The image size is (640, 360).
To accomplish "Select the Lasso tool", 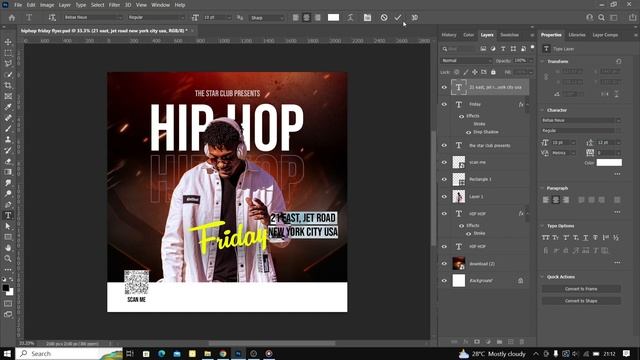I will coord(8,64).
